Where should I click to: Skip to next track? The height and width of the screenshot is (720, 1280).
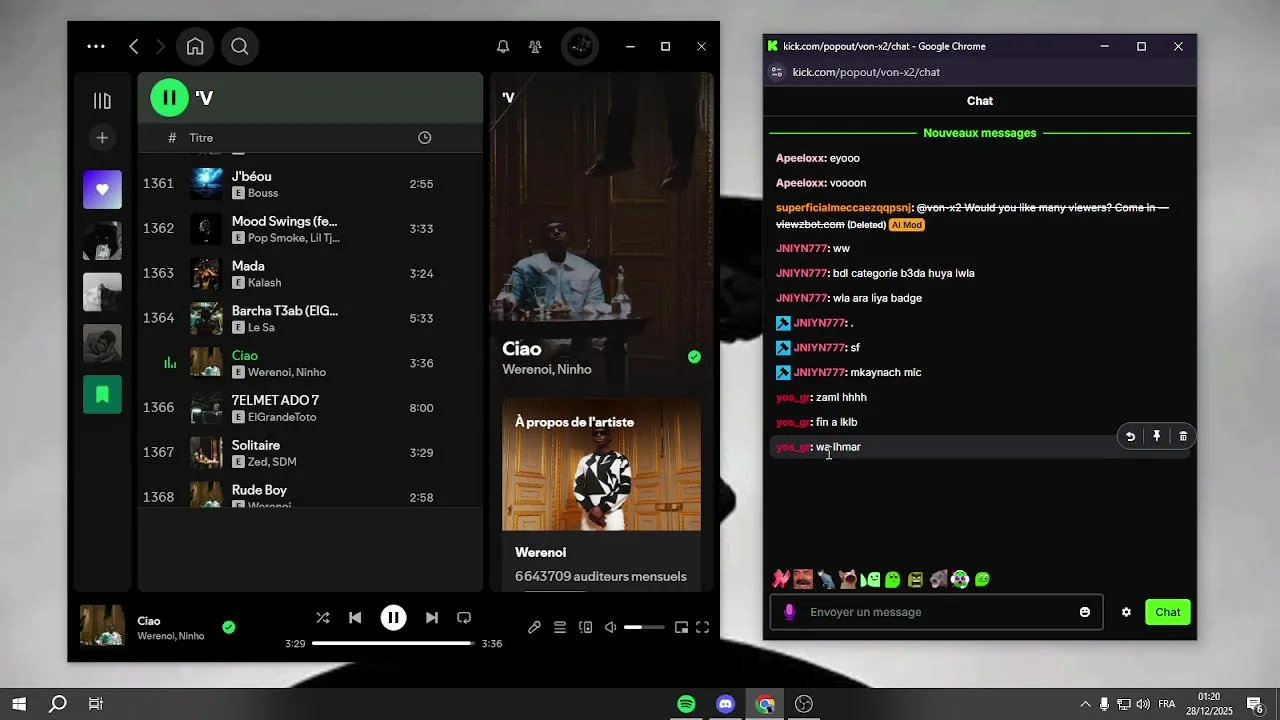432,618
